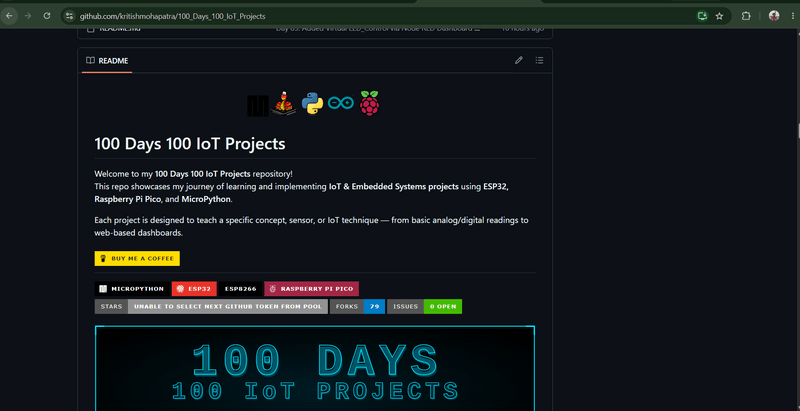Open site information icon in address bar

pyautogui.click(x=70, y=16)
